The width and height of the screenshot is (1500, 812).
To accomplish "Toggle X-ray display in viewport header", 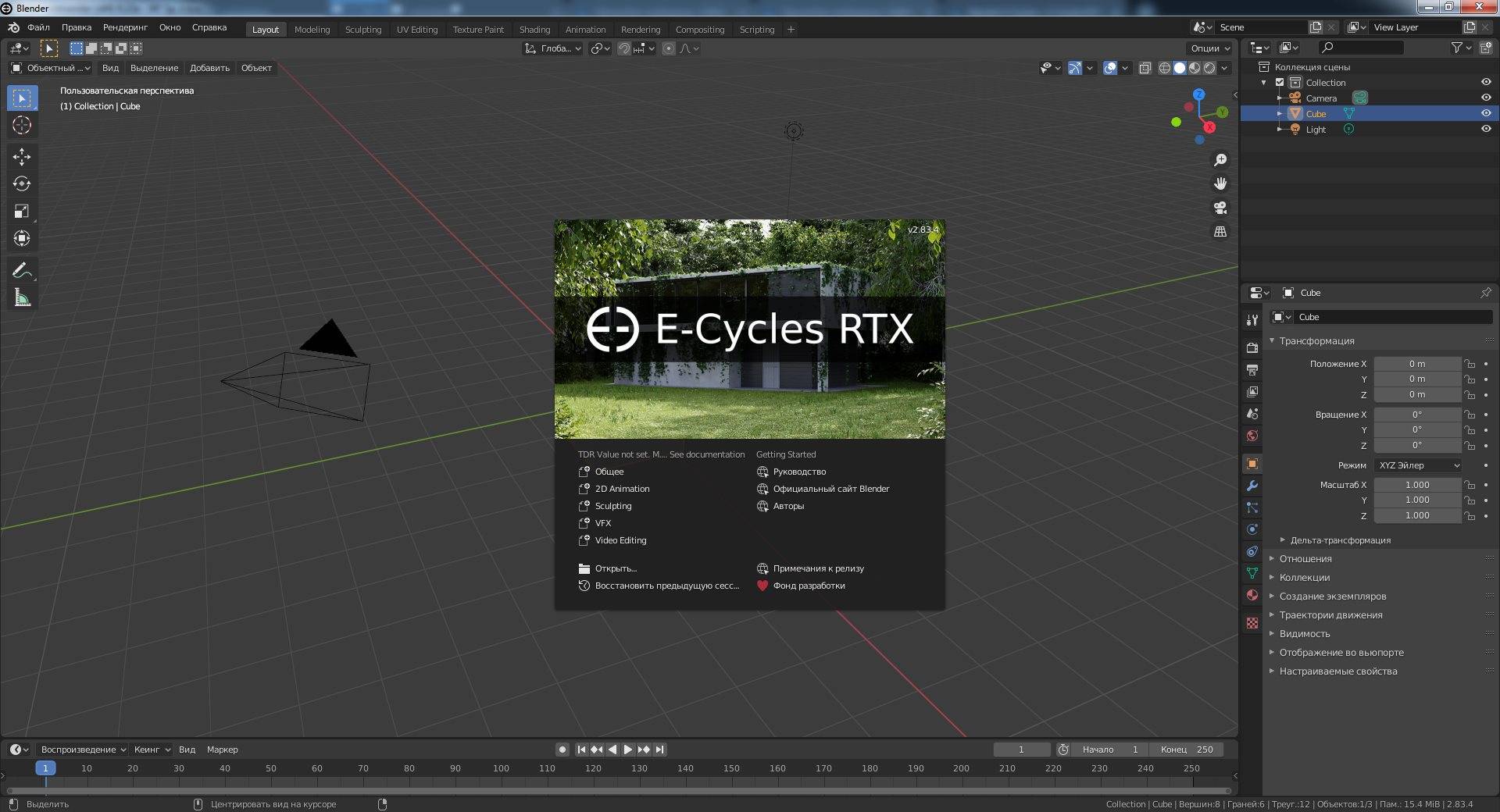I will click(x=1145, y=68).
